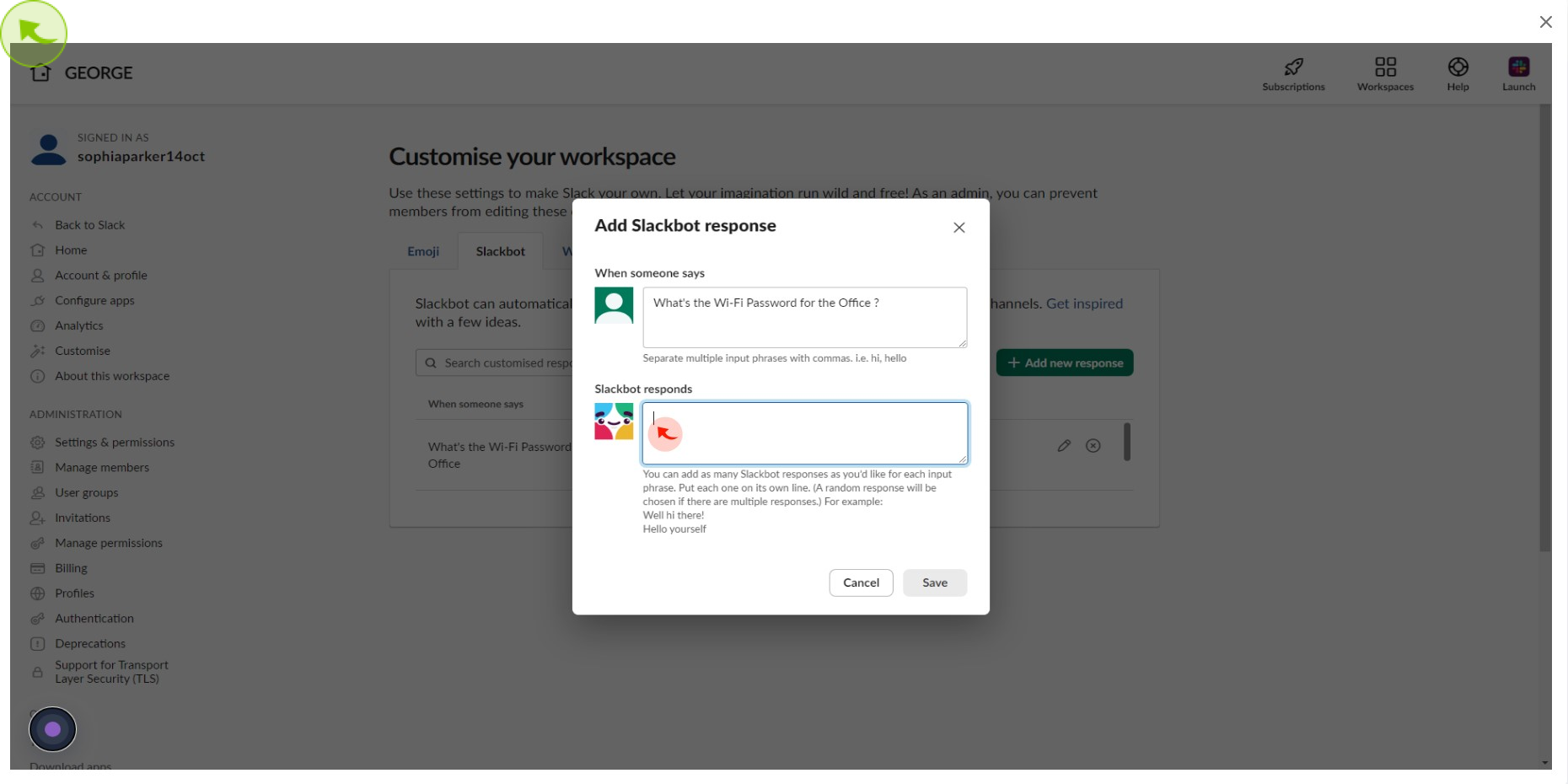Open Customise in the sidebar
The image size is (1568, 784).
pyautogui.click(x=82, y=352)
